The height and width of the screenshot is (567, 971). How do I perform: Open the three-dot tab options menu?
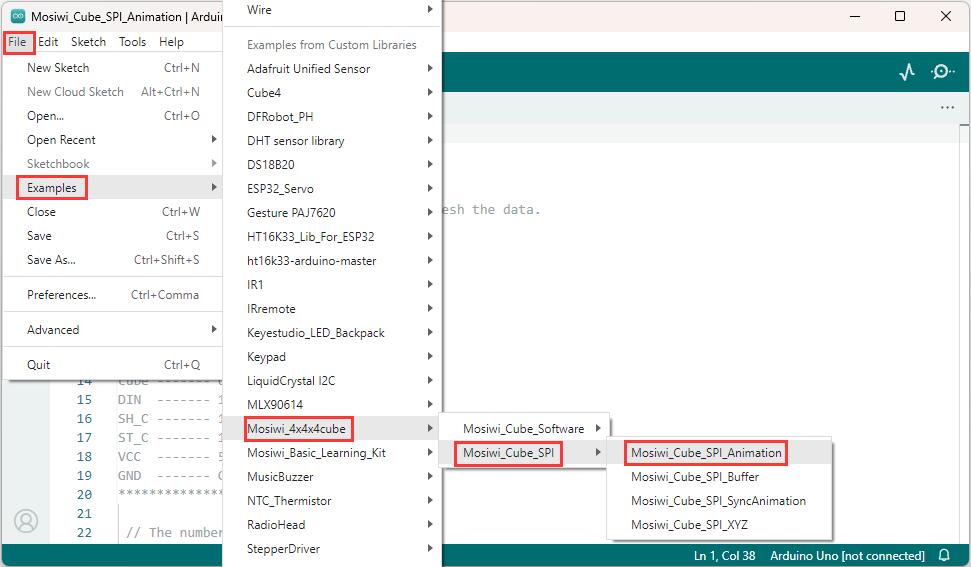coord(947,108)
